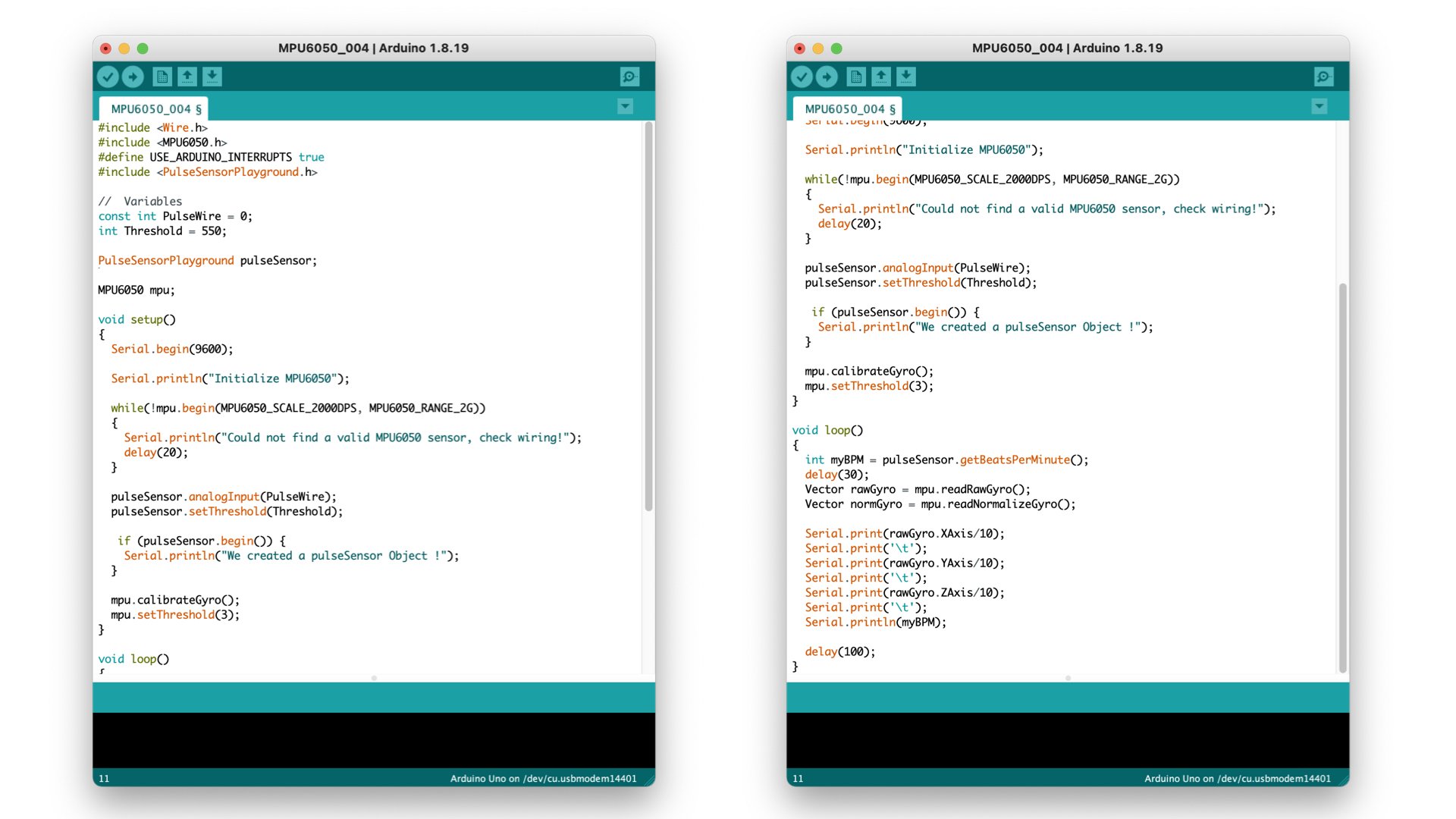Click Verify button in left Arduino window

pos(108,77)
